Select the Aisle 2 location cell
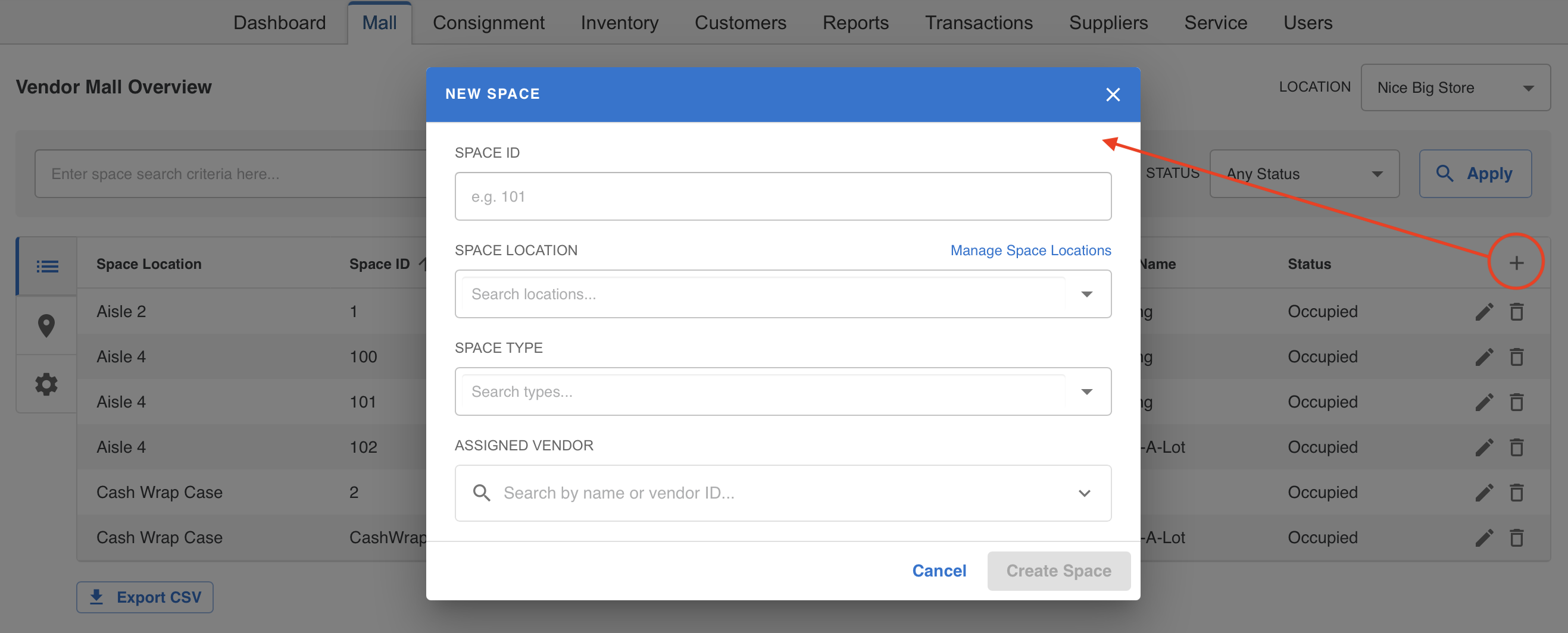Screen dimensions: 1568x633 121,311
